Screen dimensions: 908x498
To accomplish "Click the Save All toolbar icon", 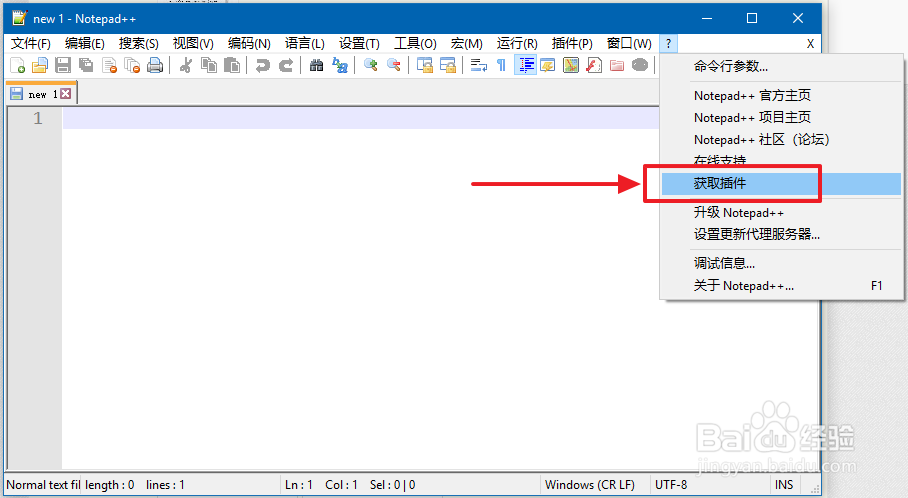I will [x=86, y=65].
